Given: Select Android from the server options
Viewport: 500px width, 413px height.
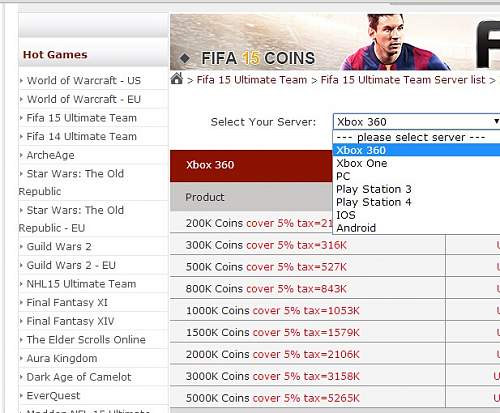Looking at the screenshot, I should point(356,228).
